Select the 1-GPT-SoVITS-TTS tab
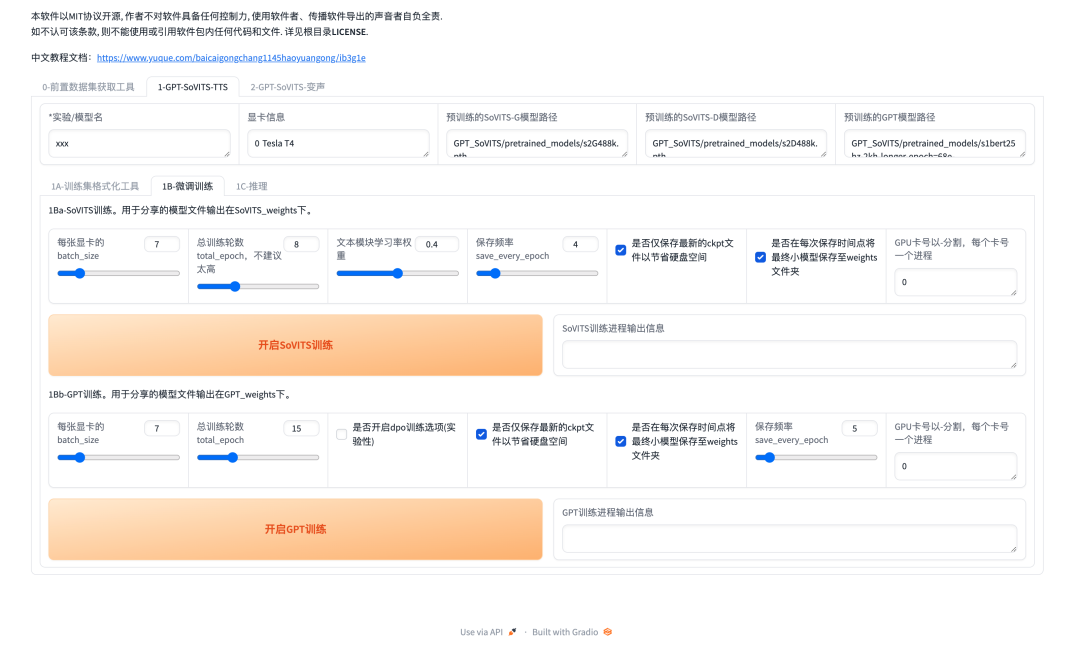Viewport: 1080px width, 647px height. pyautogui.click(x=193, y=87)
